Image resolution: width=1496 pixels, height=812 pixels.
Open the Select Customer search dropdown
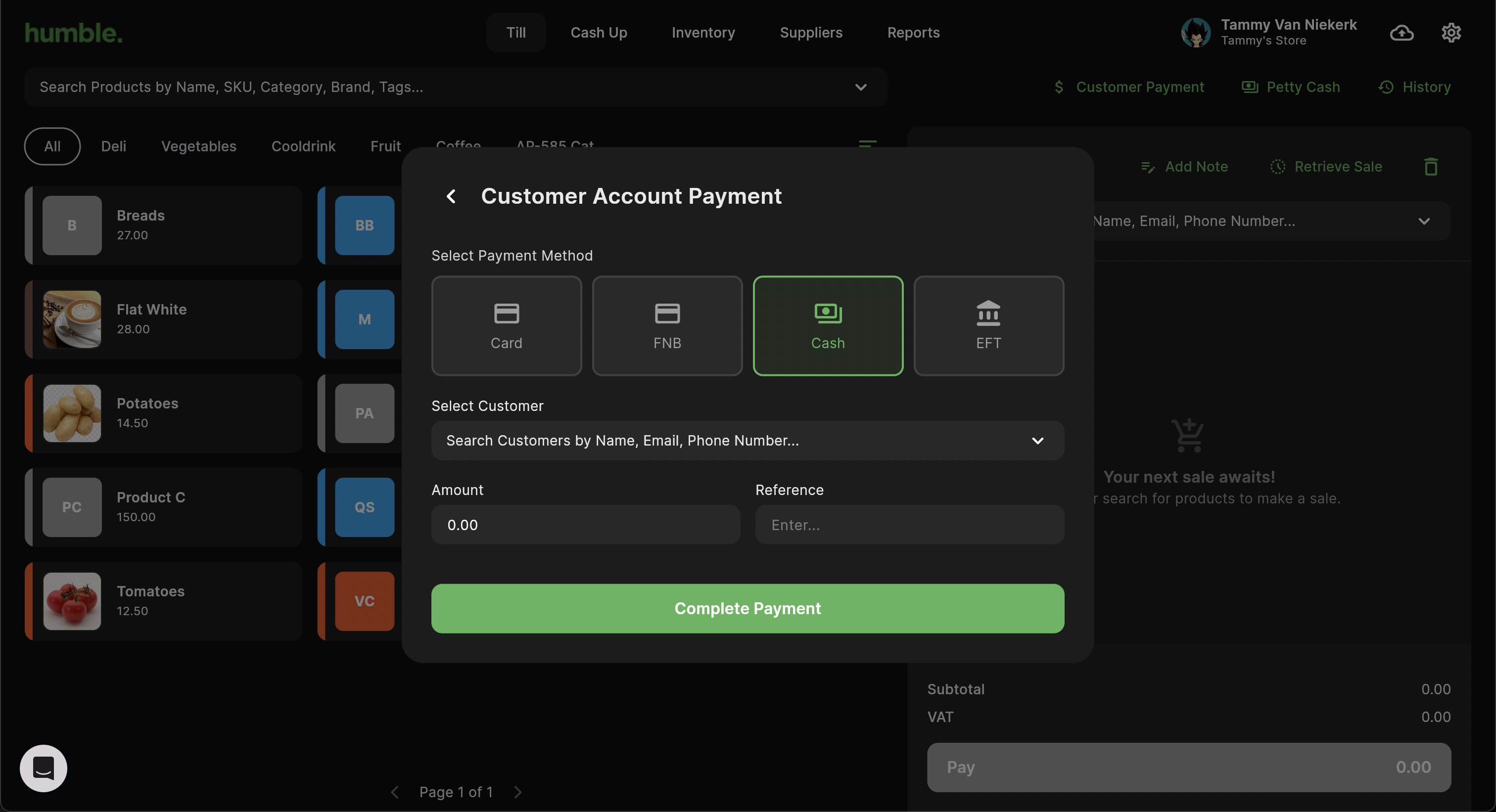(748, 441)
